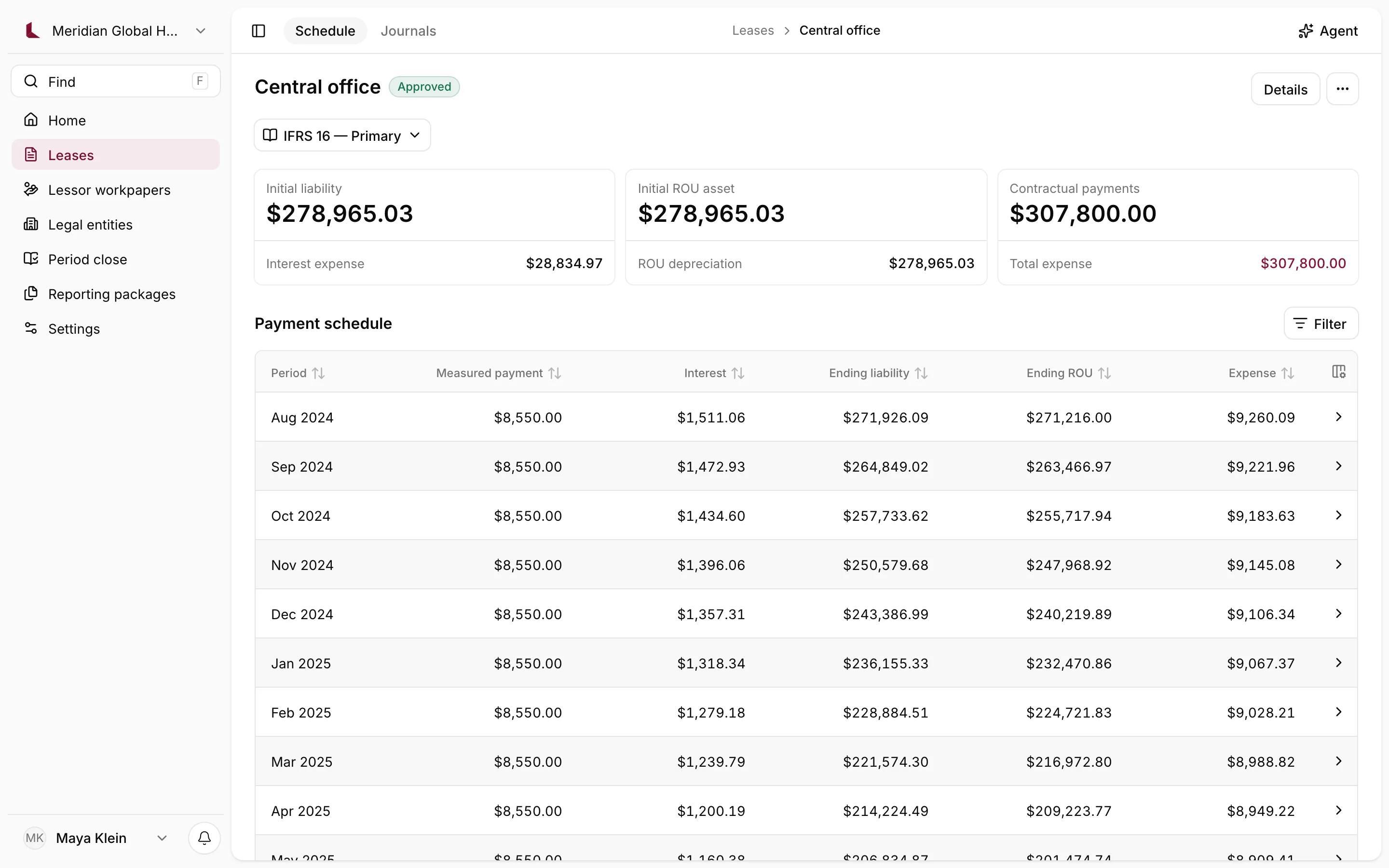Click the notification bell icon
The width and height of the screenshot is (1389, 868).
point(204,838)
